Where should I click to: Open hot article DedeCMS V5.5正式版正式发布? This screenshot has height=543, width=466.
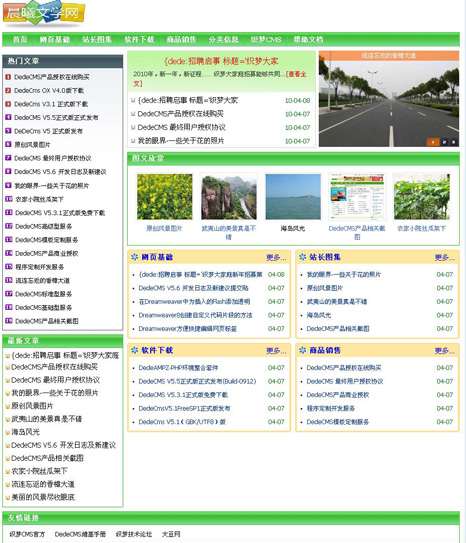tap(56, 118)
